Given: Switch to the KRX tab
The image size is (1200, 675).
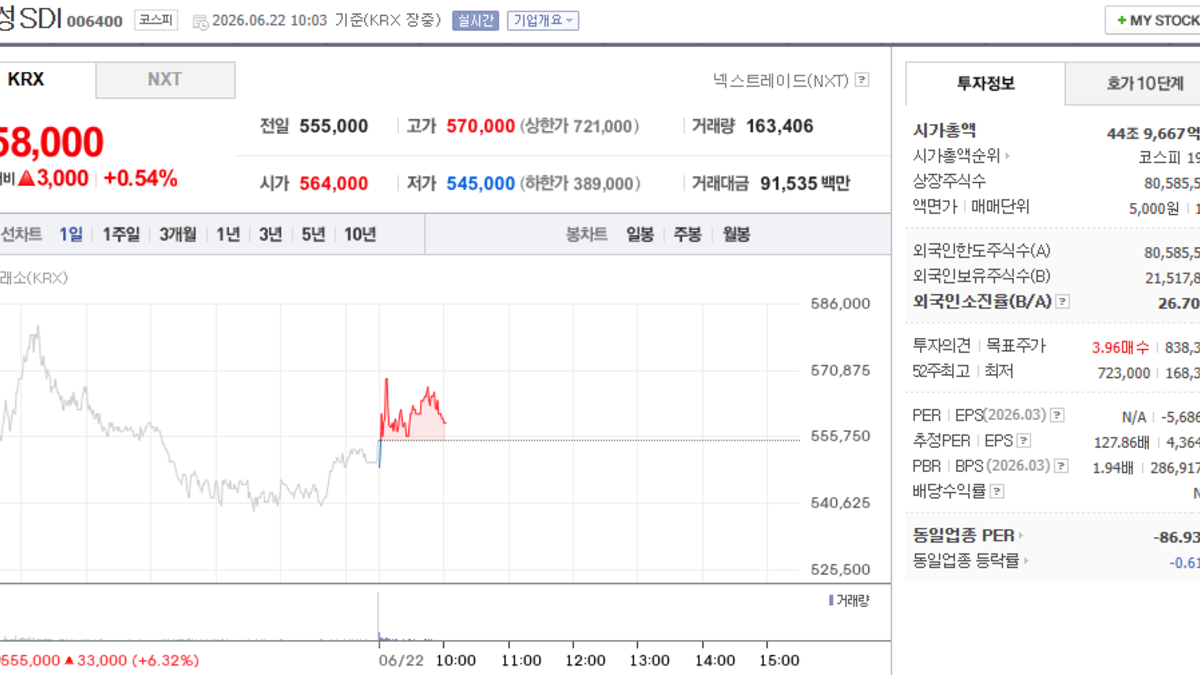Looking at the screenshot, I should [47, 80].
